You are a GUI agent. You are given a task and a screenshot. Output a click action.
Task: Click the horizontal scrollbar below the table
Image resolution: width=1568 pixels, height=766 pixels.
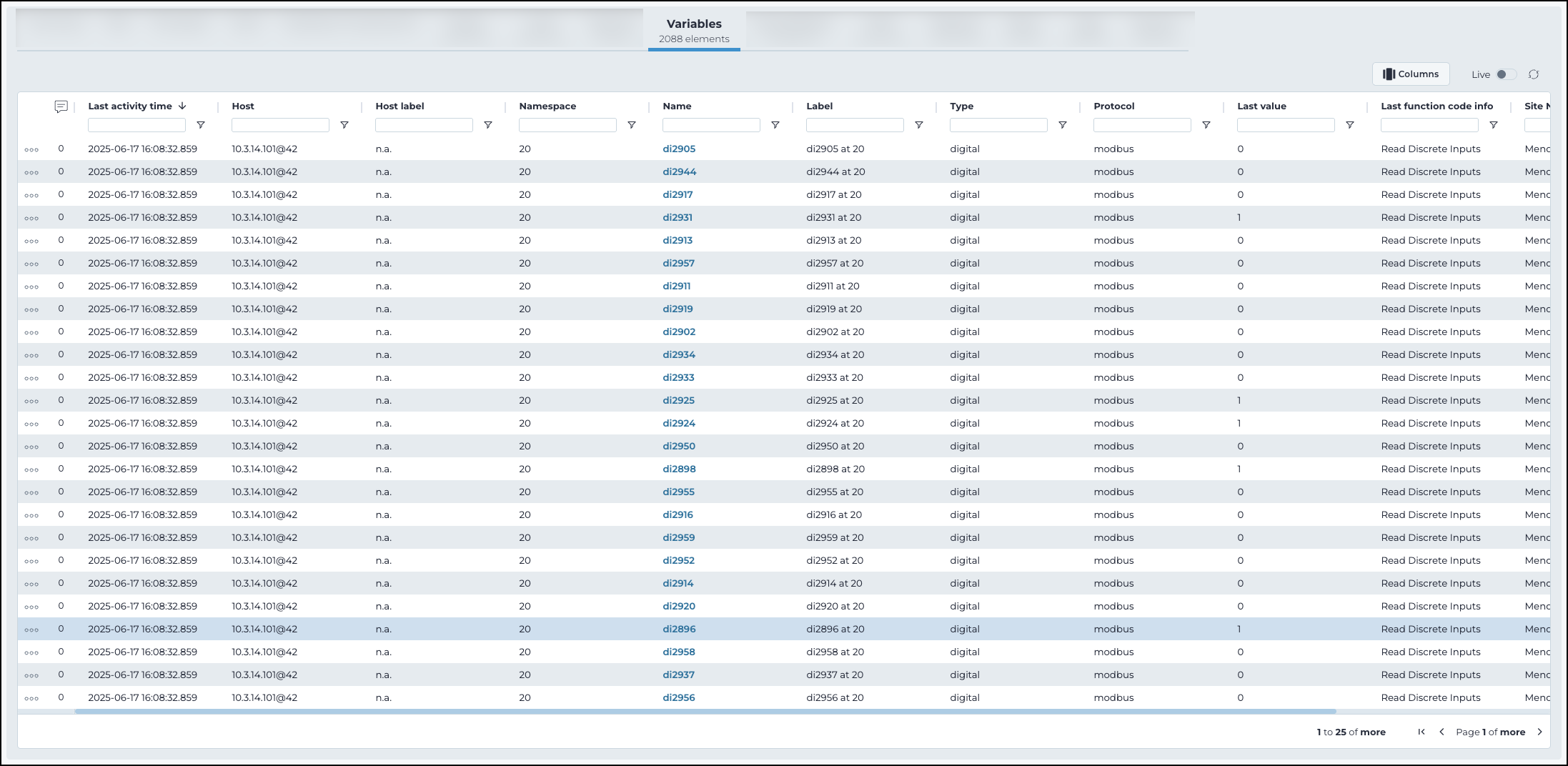click(705, 711)
